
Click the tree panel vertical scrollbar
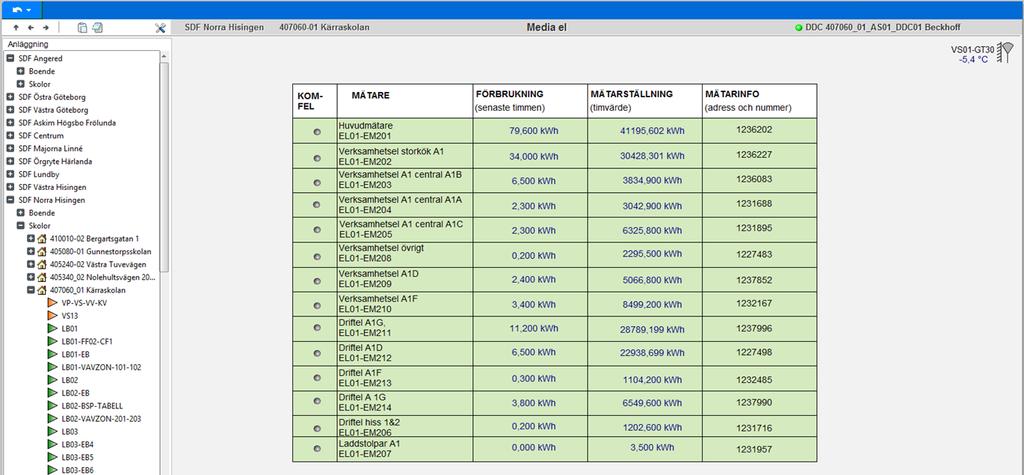[165, 167]
